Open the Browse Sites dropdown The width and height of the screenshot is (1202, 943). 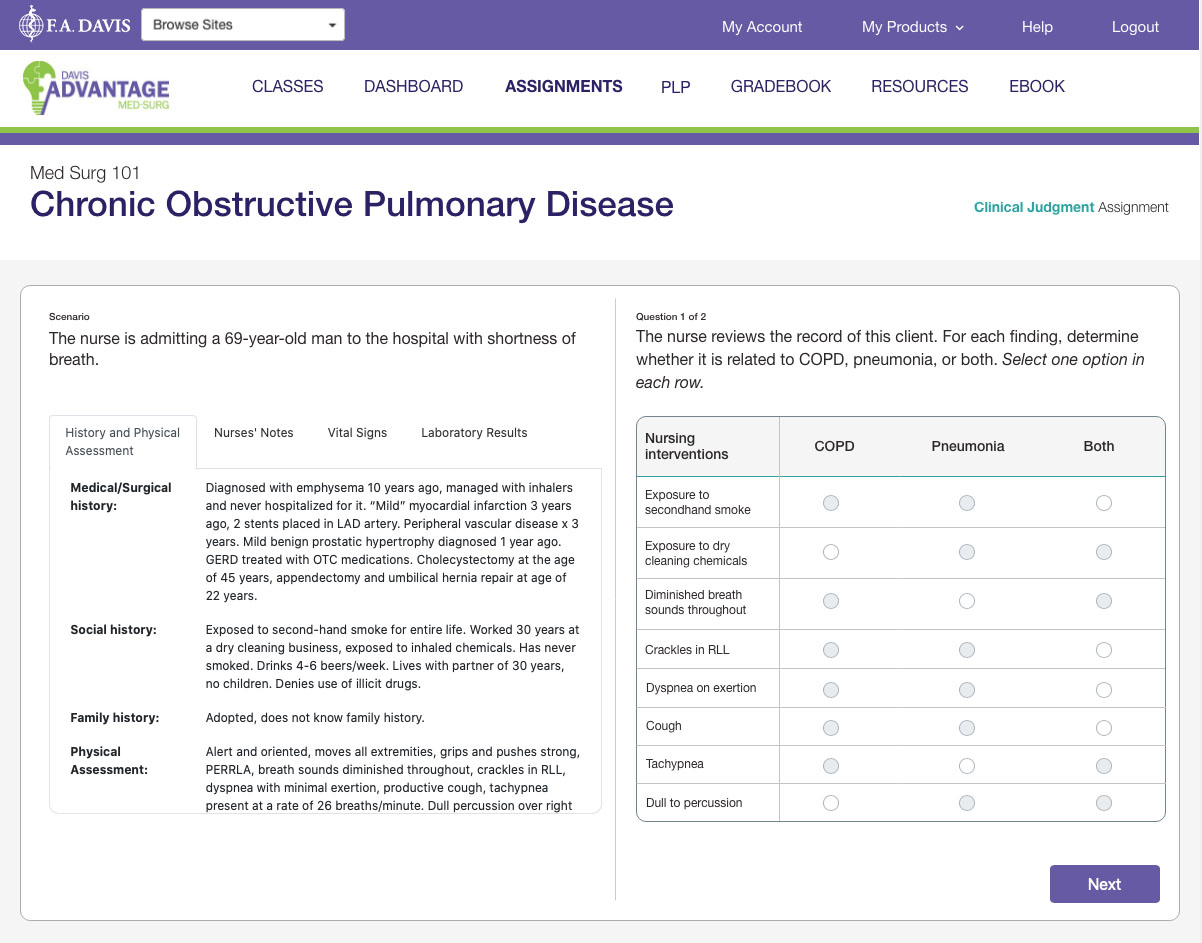[243, 25]
